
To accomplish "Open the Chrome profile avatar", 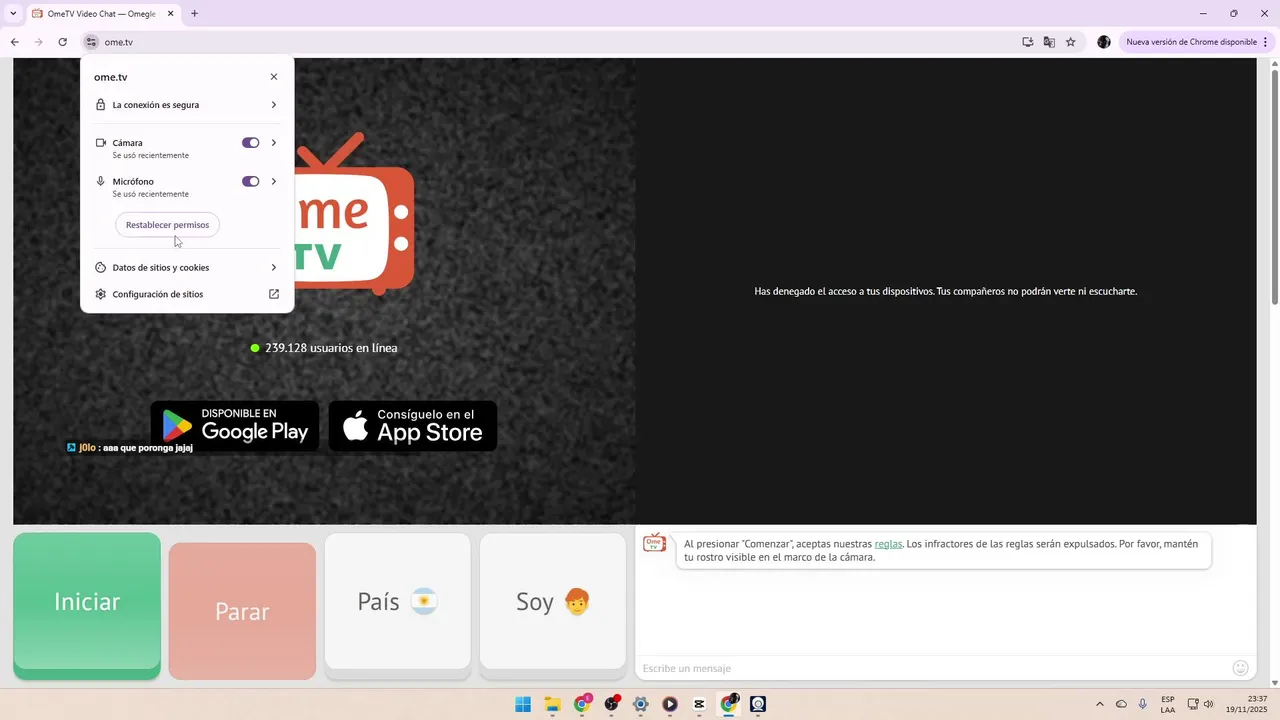I will point(1104,42).
